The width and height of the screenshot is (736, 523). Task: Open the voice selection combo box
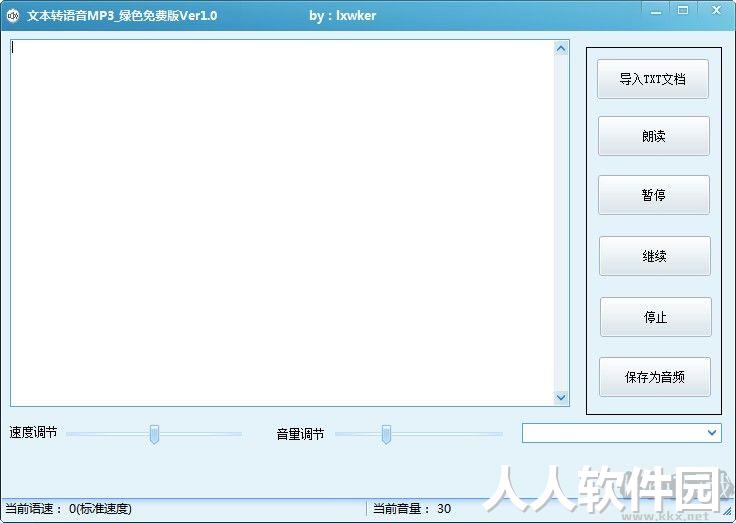[621, 433]
